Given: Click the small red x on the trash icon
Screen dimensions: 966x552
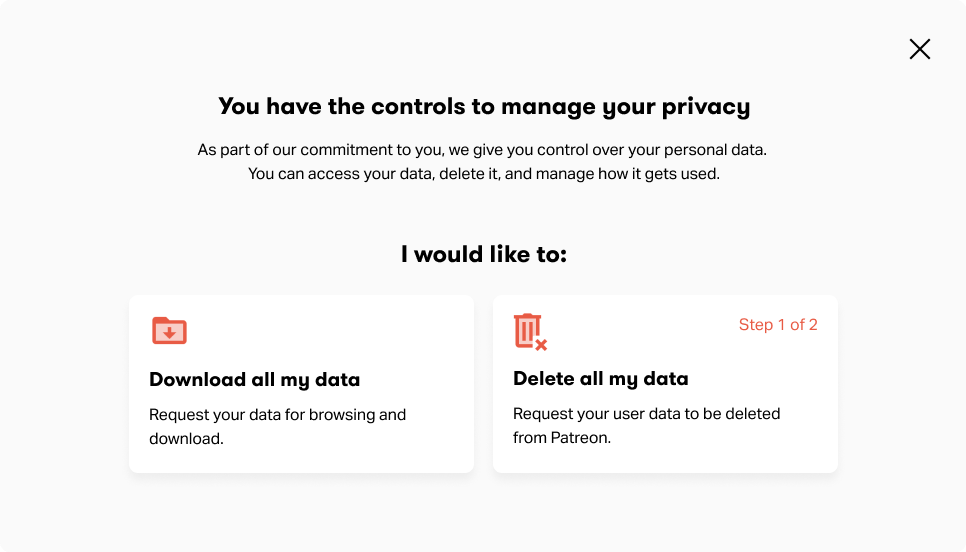Looking at the screenshot, I should (541, 345).
